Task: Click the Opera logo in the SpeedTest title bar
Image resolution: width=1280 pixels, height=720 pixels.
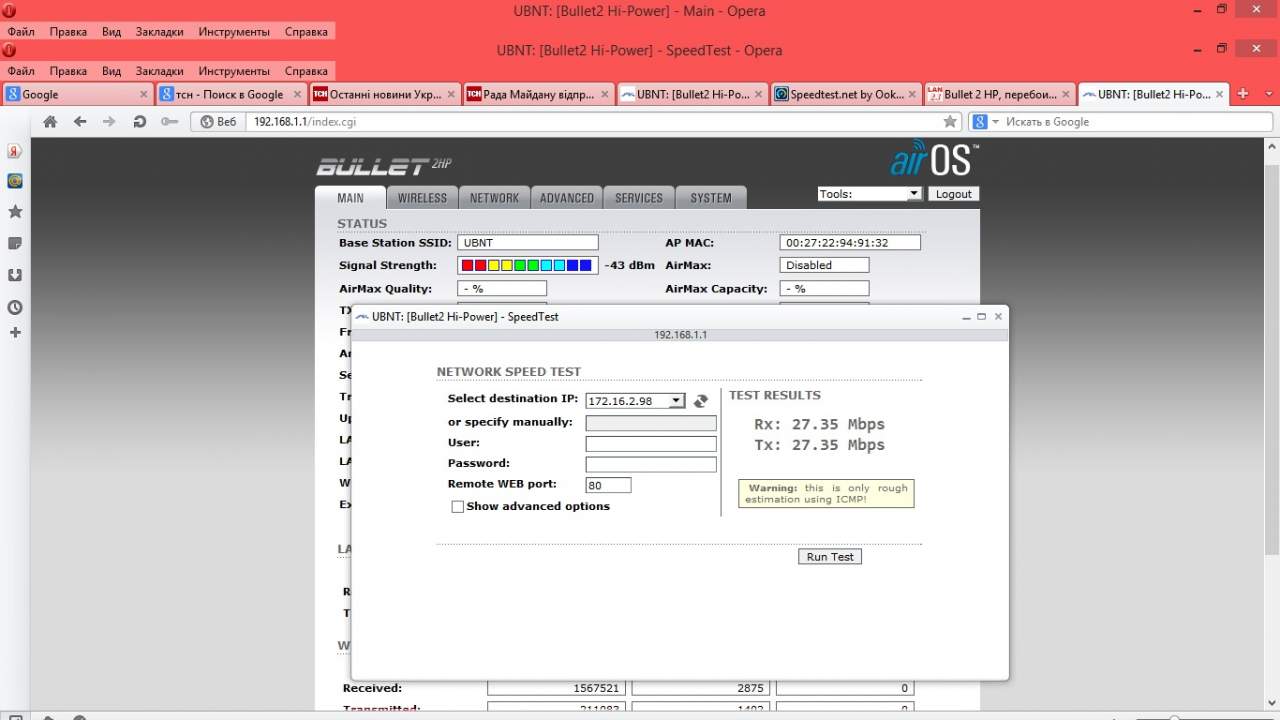Action: 9,50
